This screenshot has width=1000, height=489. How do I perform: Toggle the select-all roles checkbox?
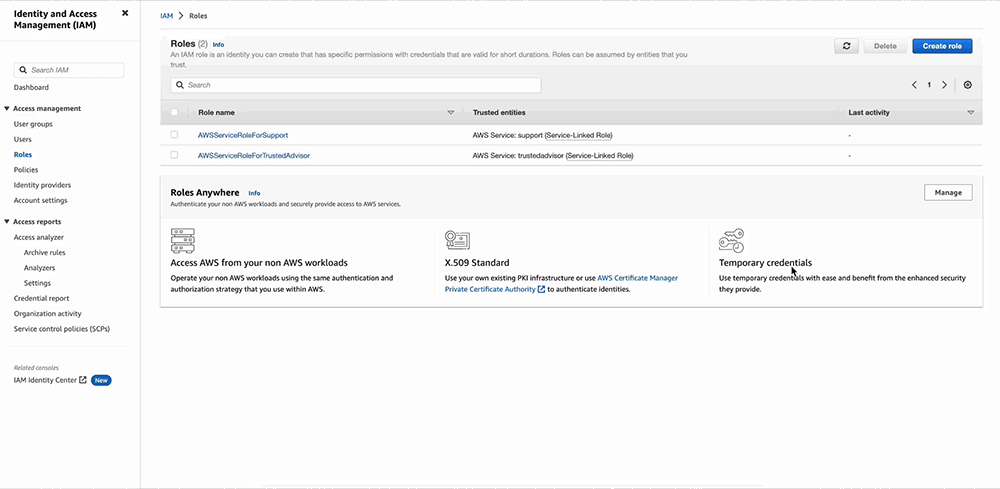[x=174, y=112]
